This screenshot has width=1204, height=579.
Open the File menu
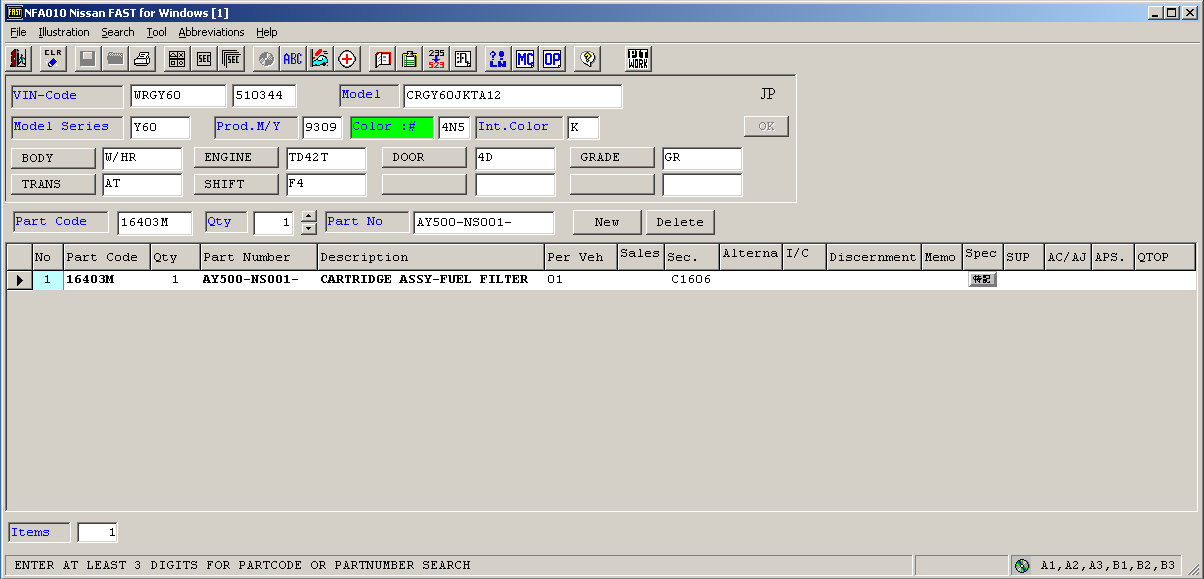pyautogui.click(x=18, y=32)
